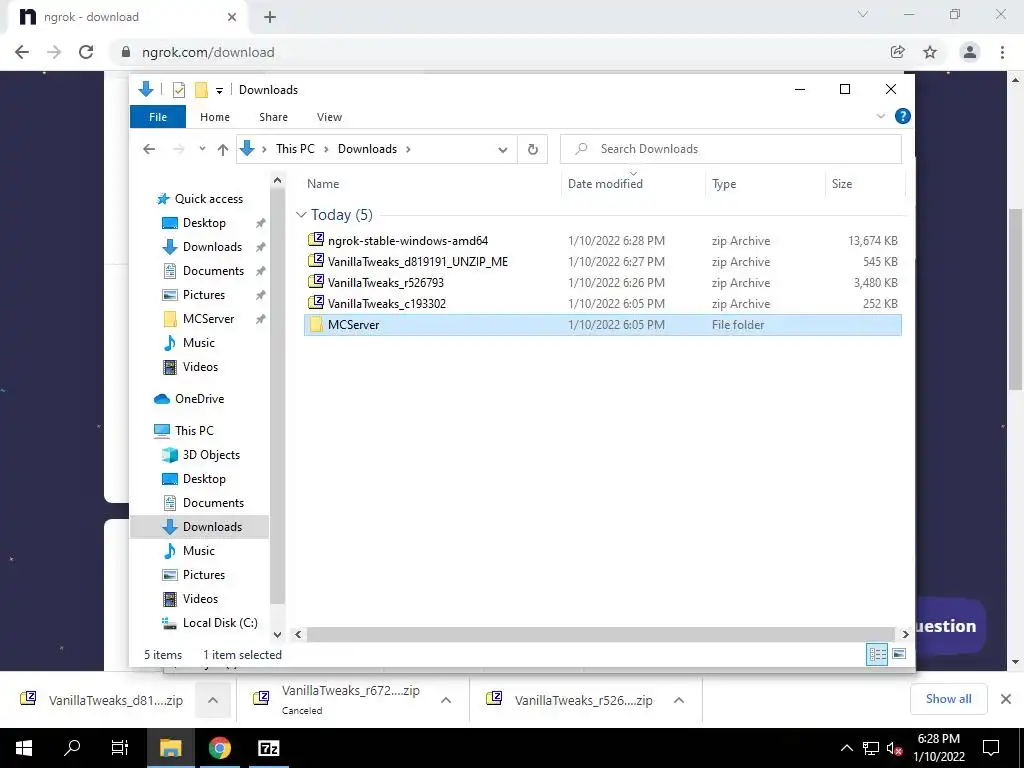1024x768 pixels.
Task: Click the horizontal scrollbar right arrow in file list
Action: pyautogui.click(x=904, y=634)
